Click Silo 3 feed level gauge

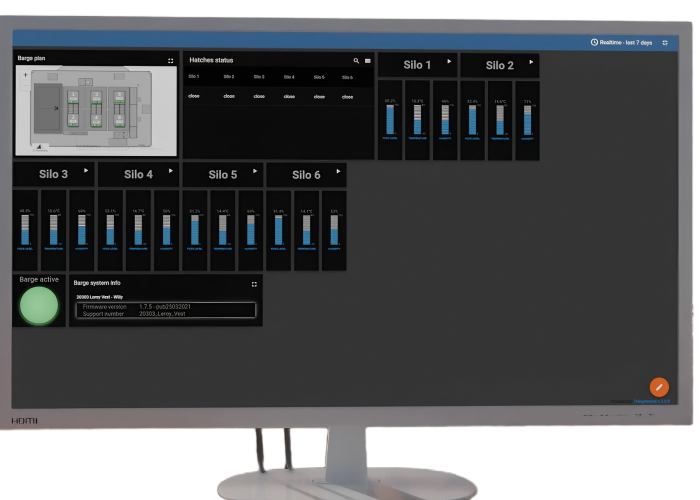[x=25, y=230]
